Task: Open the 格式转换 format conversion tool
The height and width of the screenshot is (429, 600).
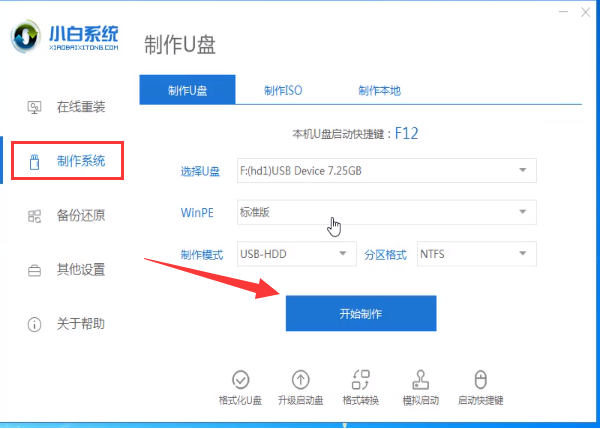Action: [360, 379]
